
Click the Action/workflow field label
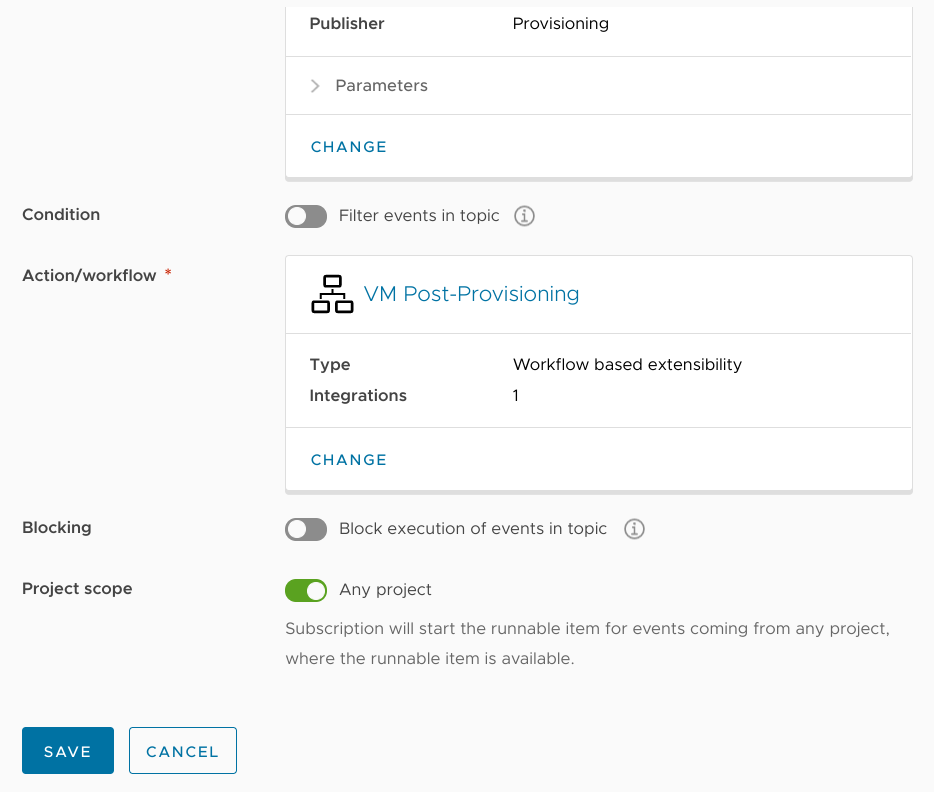click(x=89, y=275)
